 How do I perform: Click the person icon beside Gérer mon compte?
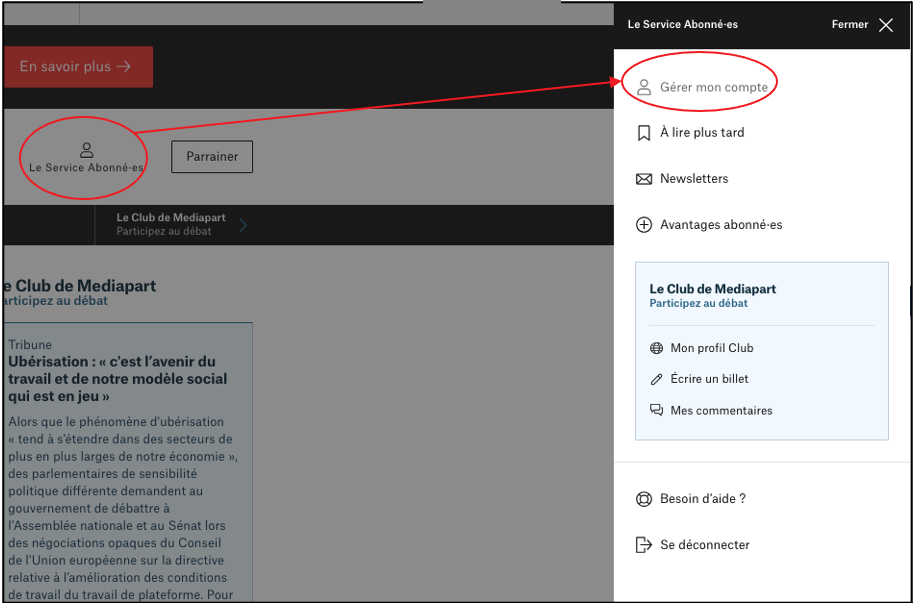pos(644,88)
